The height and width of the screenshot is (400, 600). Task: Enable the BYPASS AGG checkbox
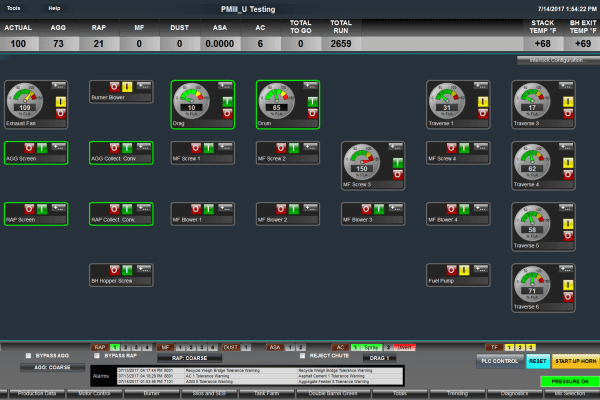pyautogui.click(x=29, y=355)
